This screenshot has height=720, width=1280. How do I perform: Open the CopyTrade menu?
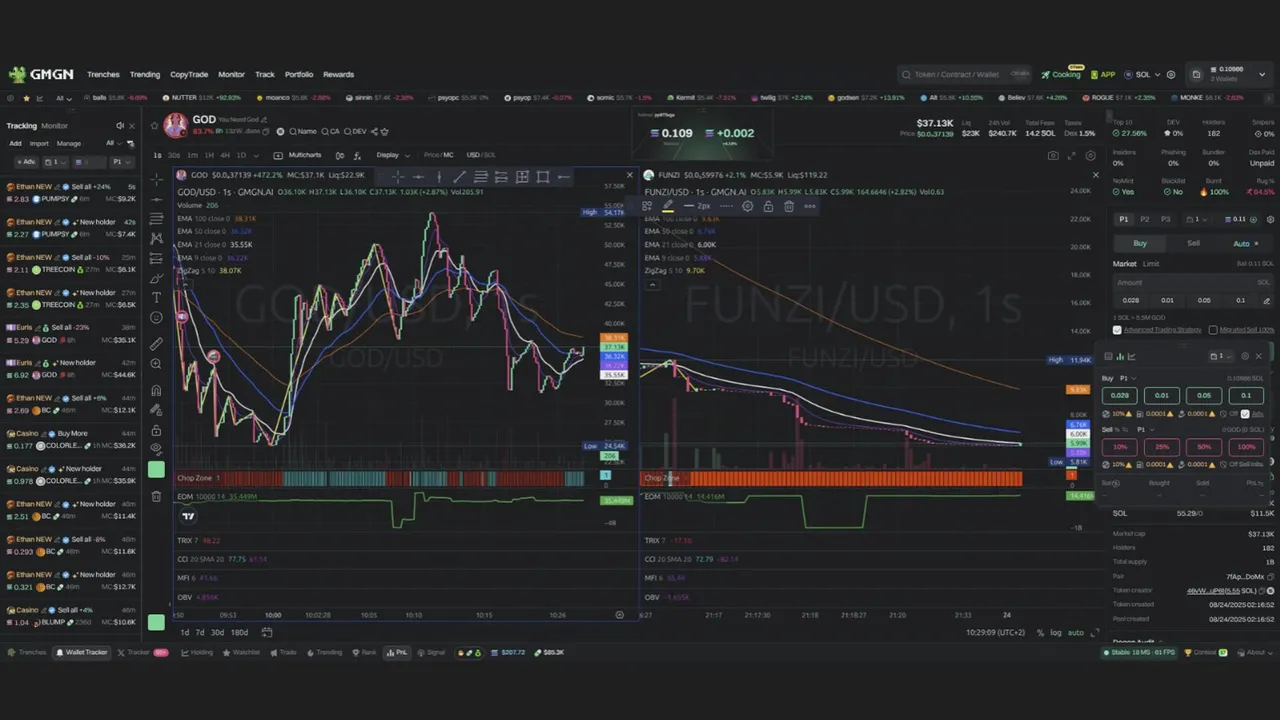point(189,74)
